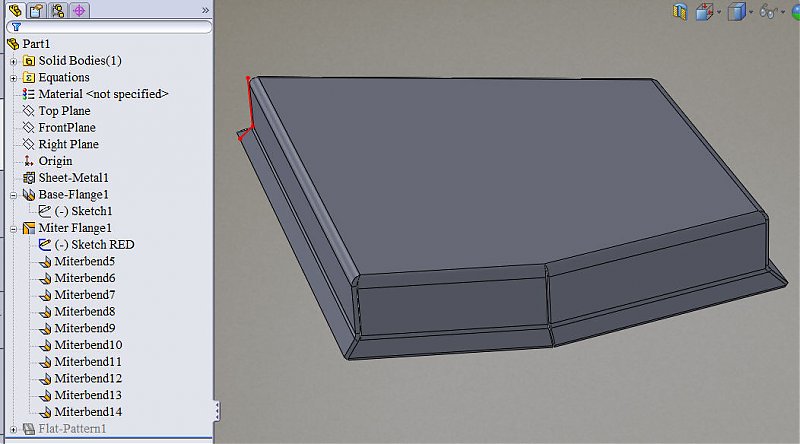Click the Miter Flange1 label
The width and height of the screenshot is (800, 444).
click(75, 228)
